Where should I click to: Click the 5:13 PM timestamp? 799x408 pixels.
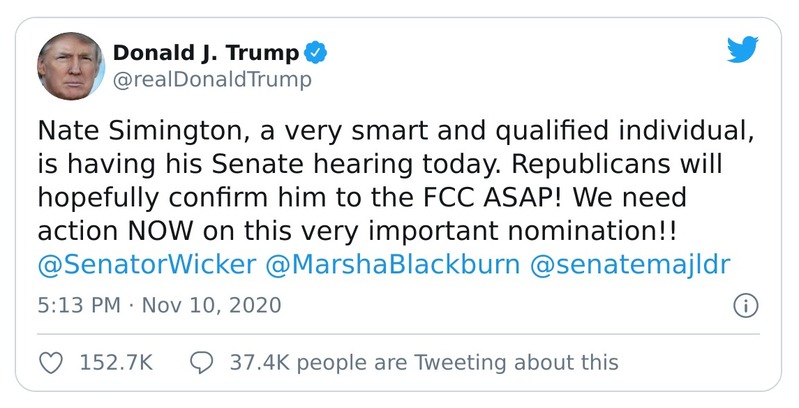coord(79,304)
